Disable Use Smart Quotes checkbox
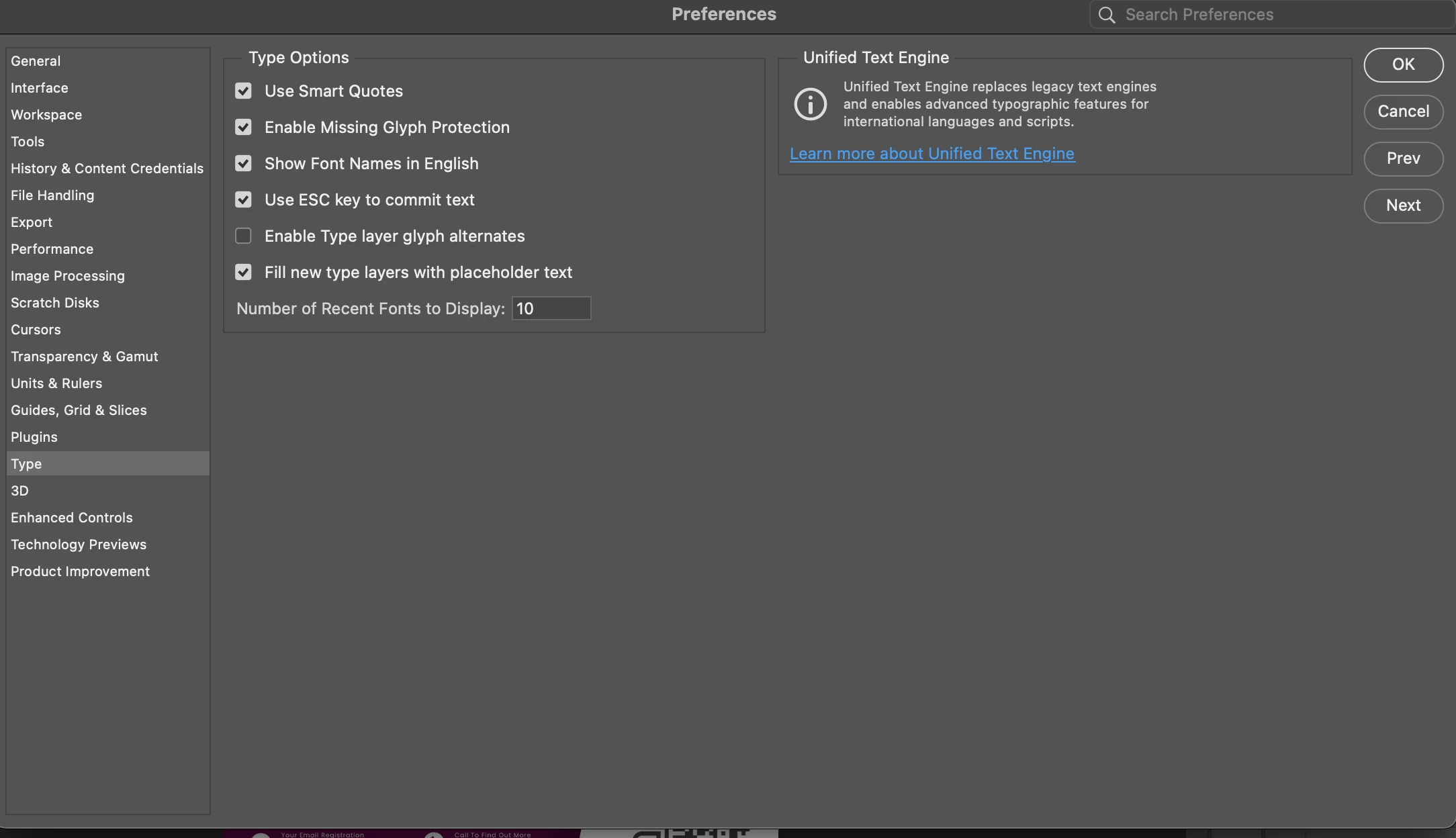The height and width of the screenshot is (838, 1456). [243, 91]
